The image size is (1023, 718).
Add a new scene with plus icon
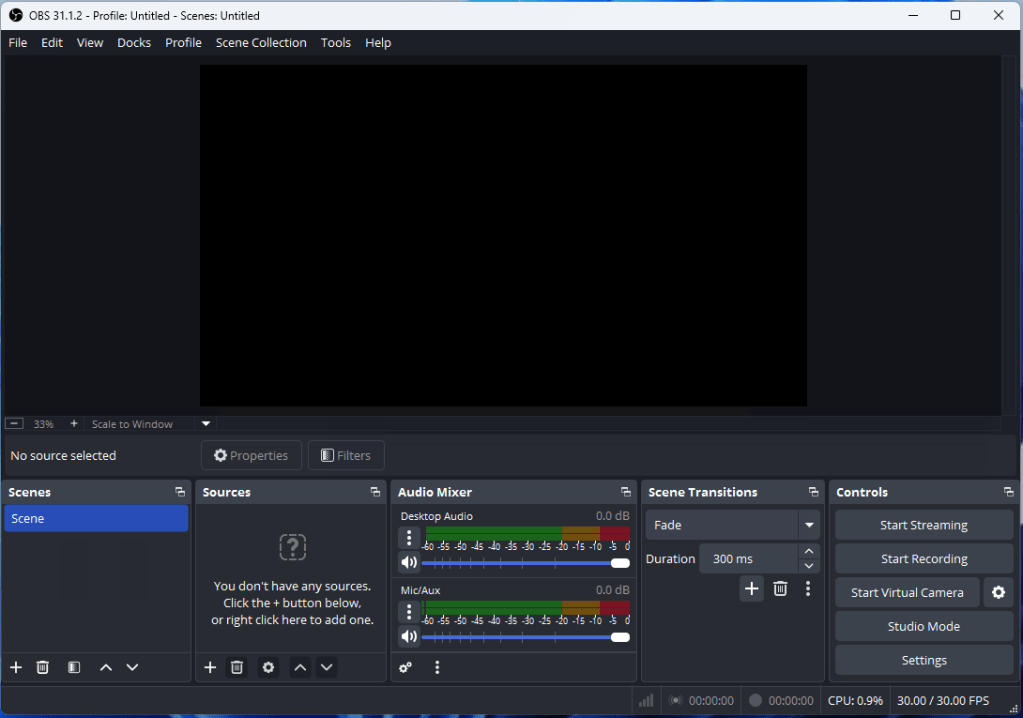click(16, 667)
